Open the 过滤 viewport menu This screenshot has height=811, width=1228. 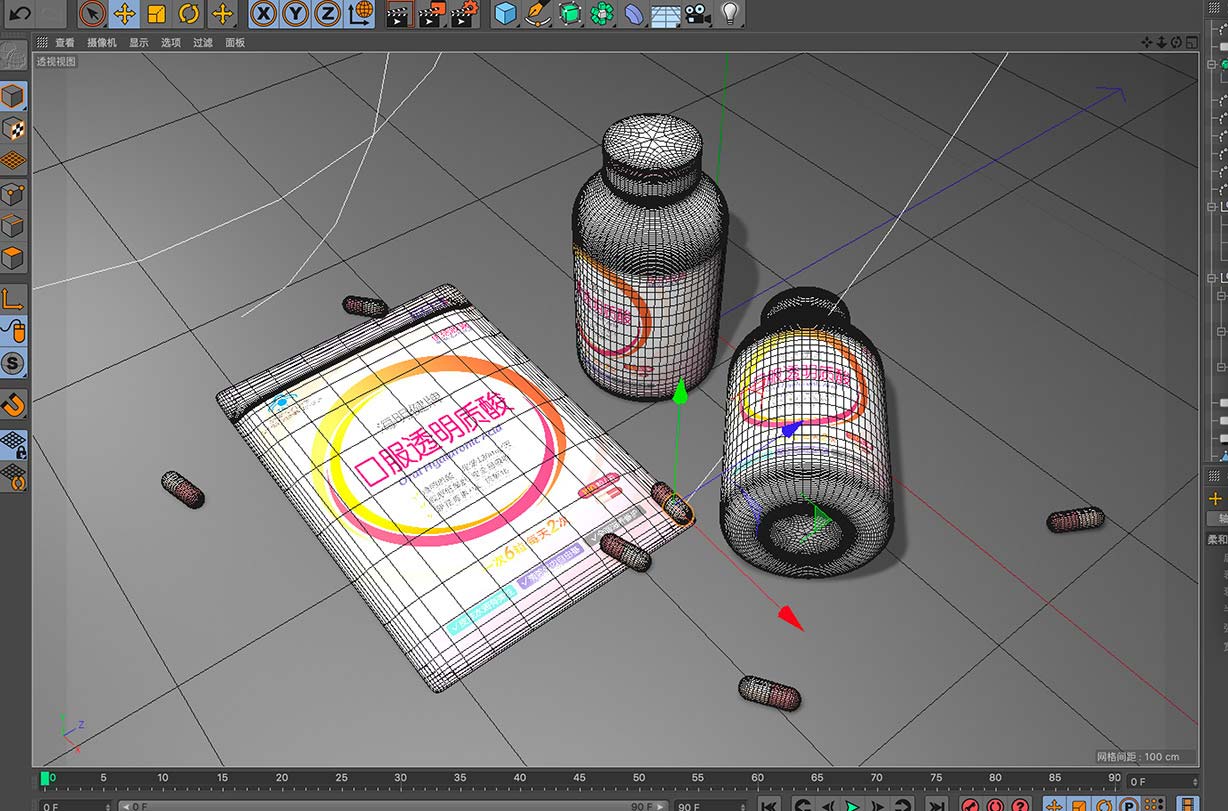click(x=203, y=43)
